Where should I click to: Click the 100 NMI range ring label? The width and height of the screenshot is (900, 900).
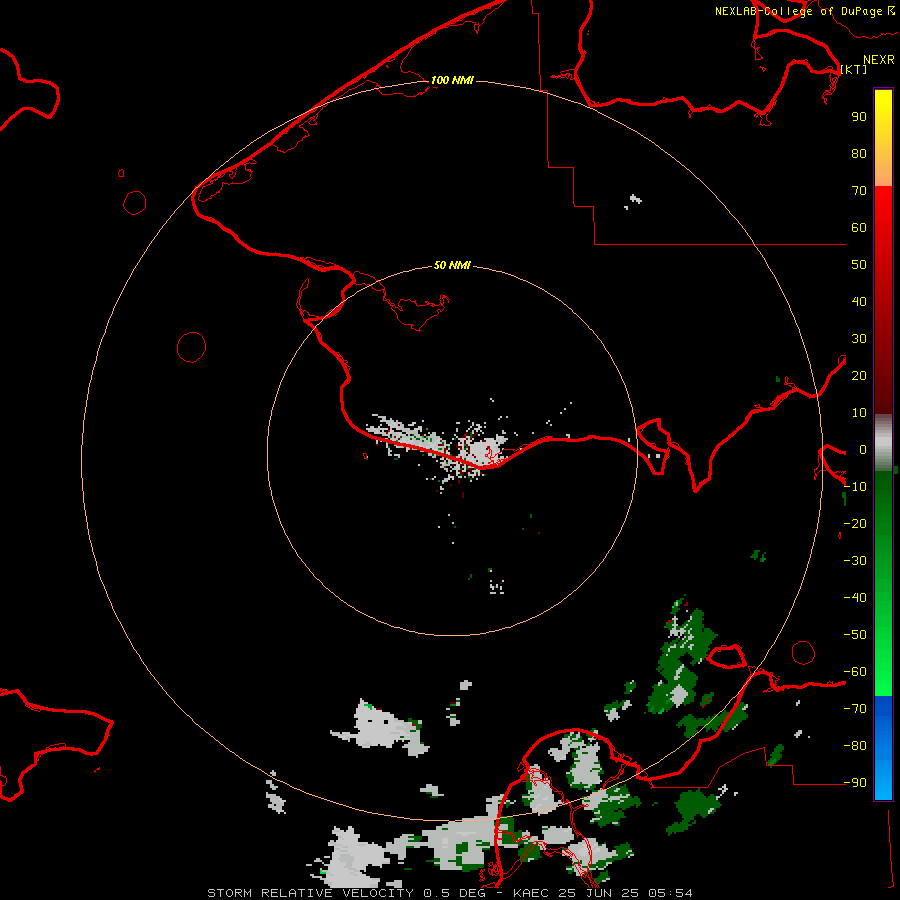click(x=452, y=80)
